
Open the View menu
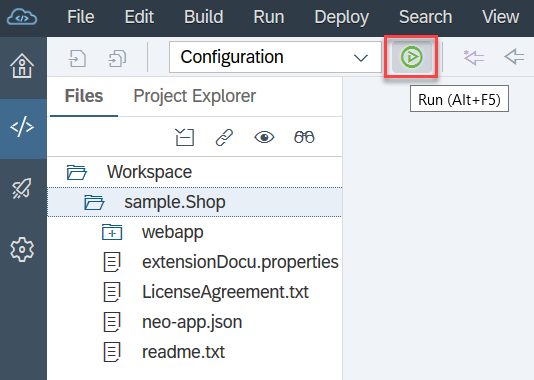[500, 17]
